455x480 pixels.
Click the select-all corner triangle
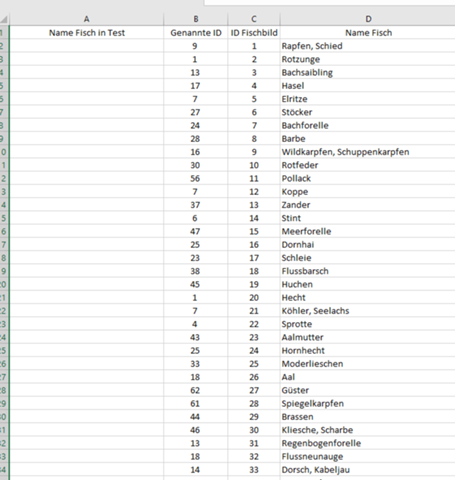(x=4, y=19)
